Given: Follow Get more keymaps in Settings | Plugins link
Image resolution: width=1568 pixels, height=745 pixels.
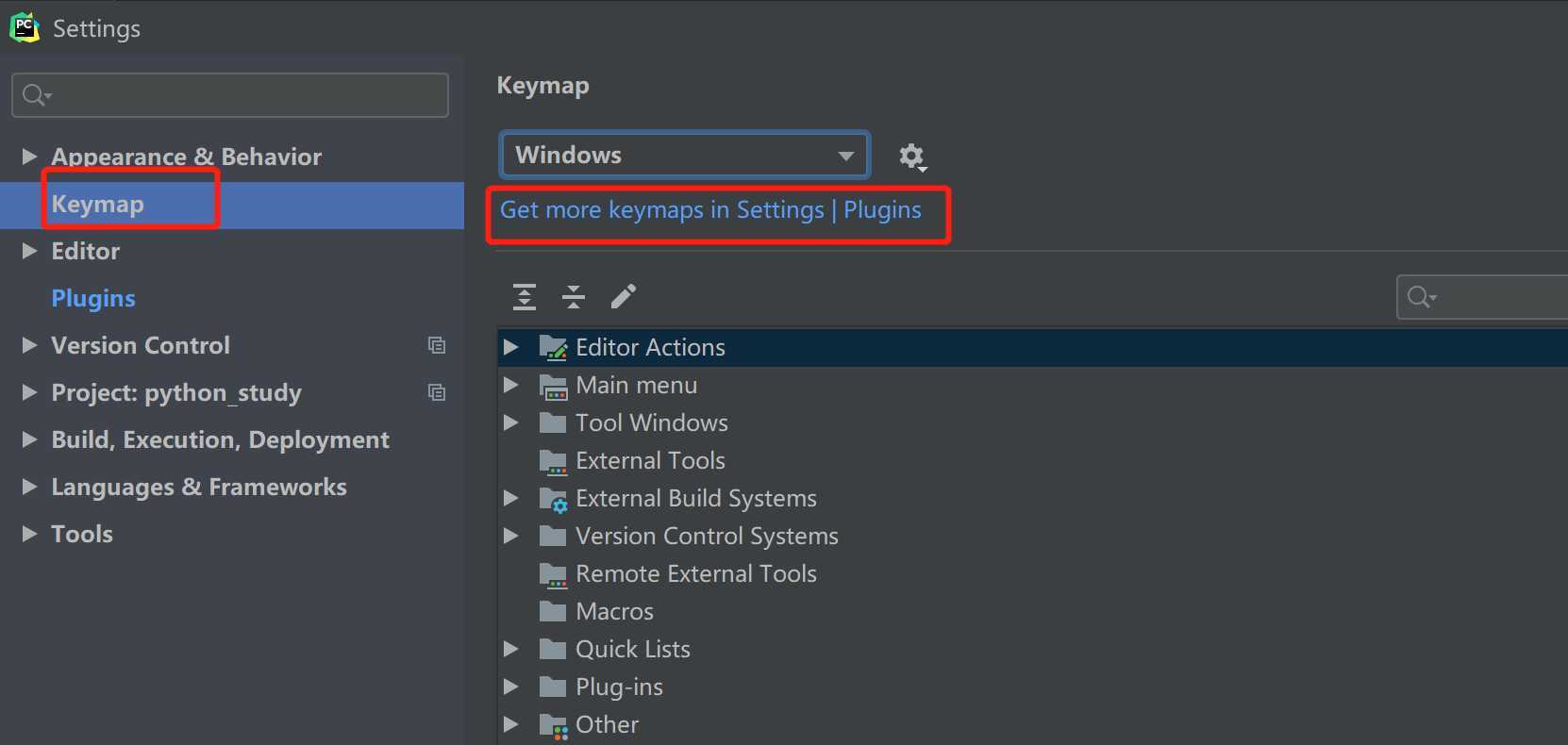Looking at the screenshot, I should [x=710, y=210].
